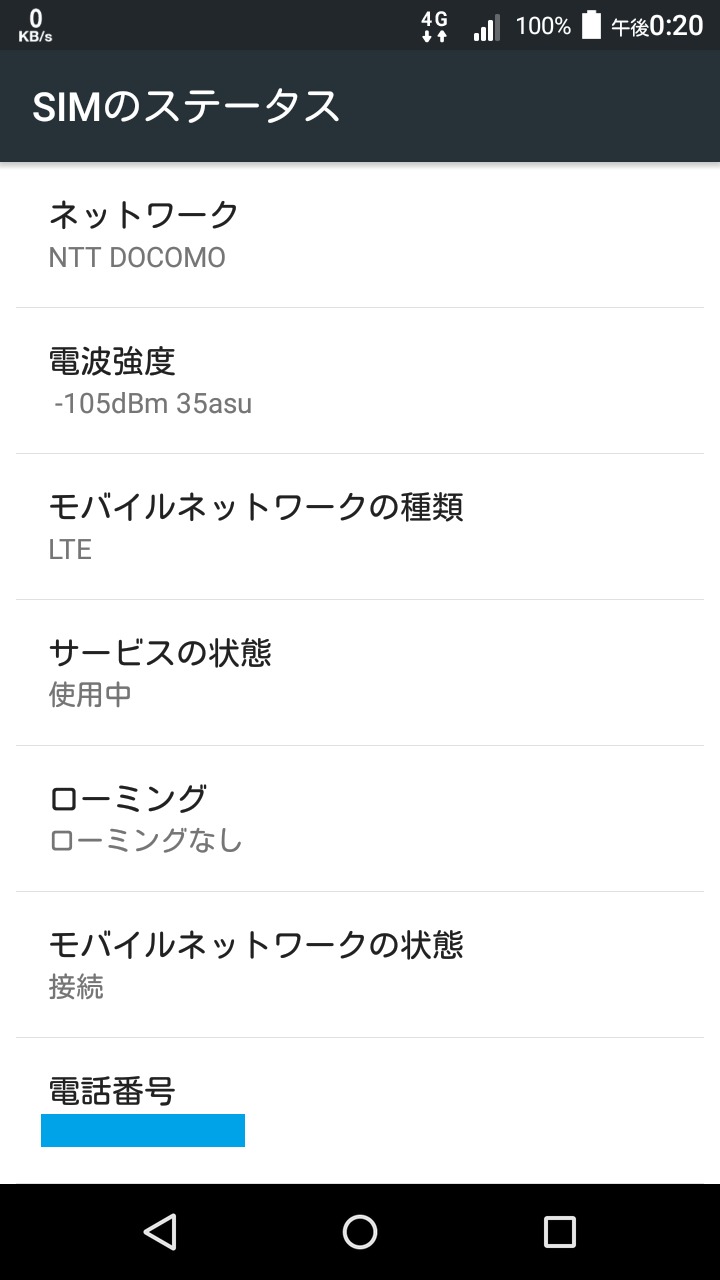Tap the back navigation triangle
The image size is (720, 1280).
(160, 1232)
